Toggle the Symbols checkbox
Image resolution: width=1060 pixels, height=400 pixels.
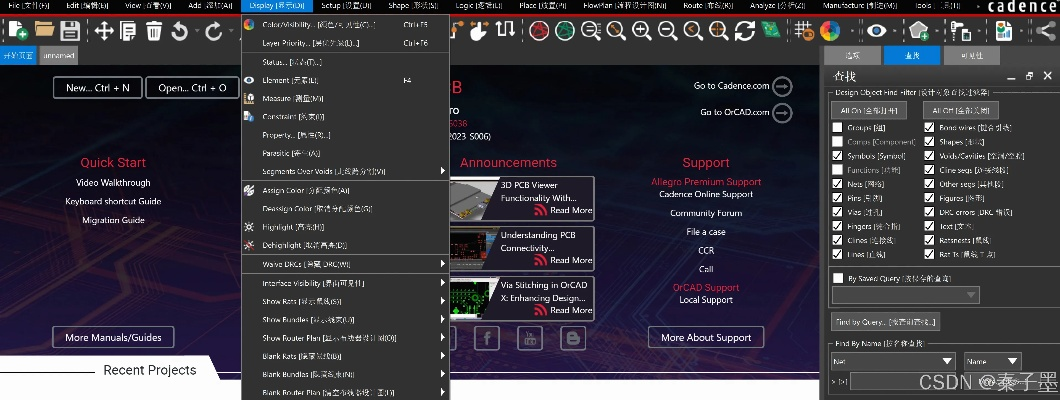coord(838,155)
